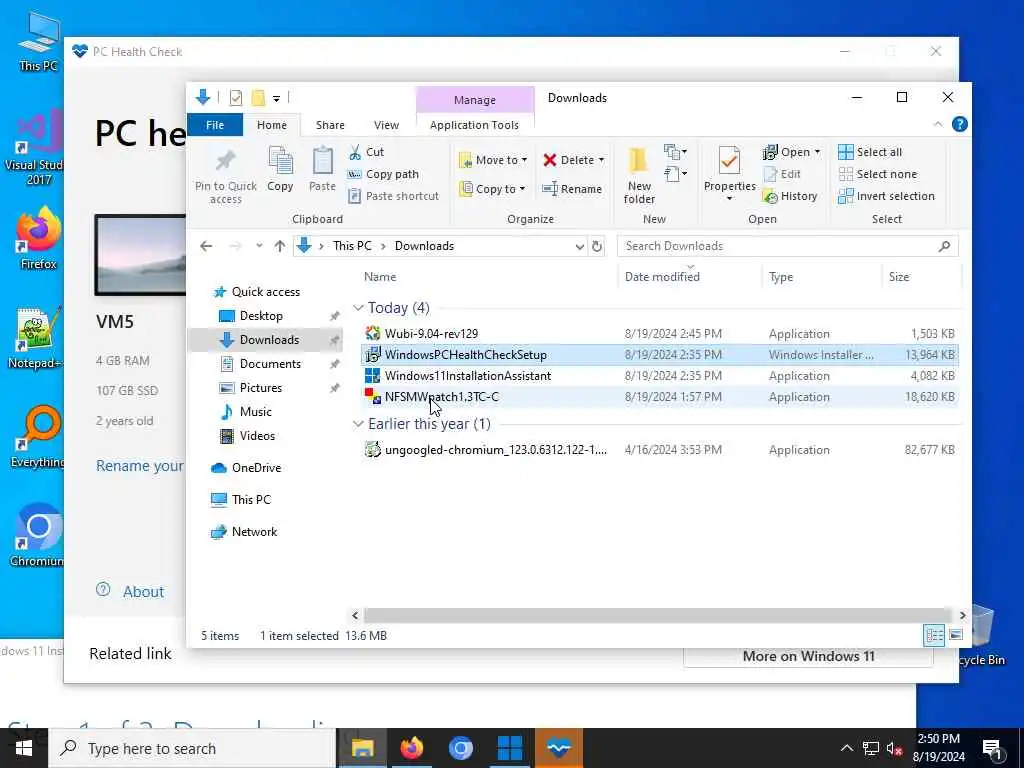Collapse the Today (4) group
The image size is (1024, 768).
point(358,308)
